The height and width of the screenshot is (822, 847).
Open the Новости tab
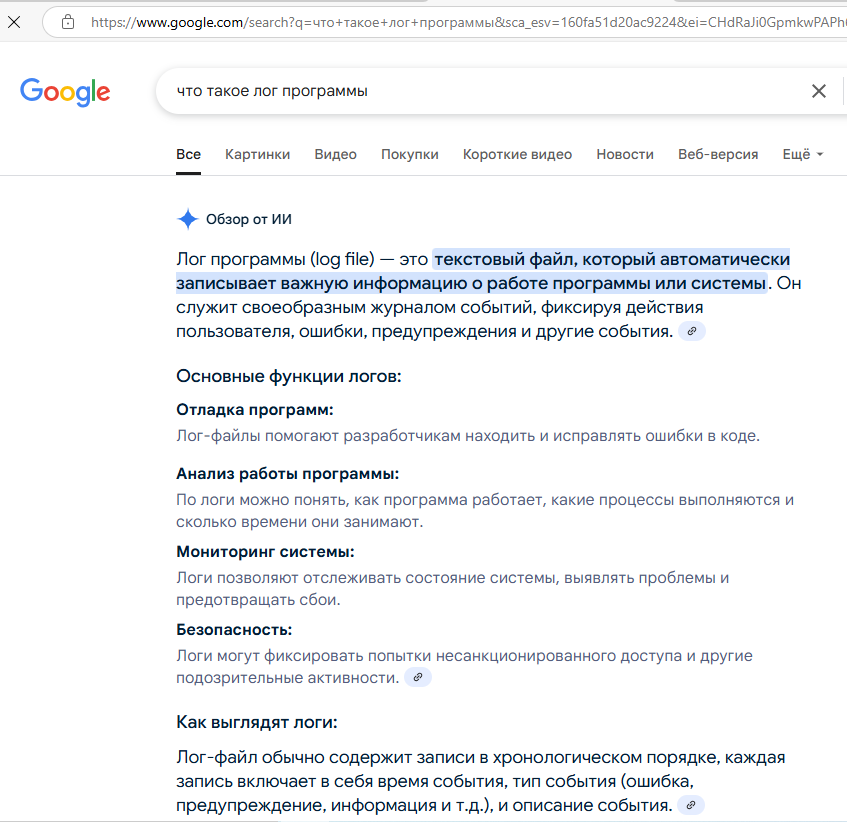tap(625, 154)
